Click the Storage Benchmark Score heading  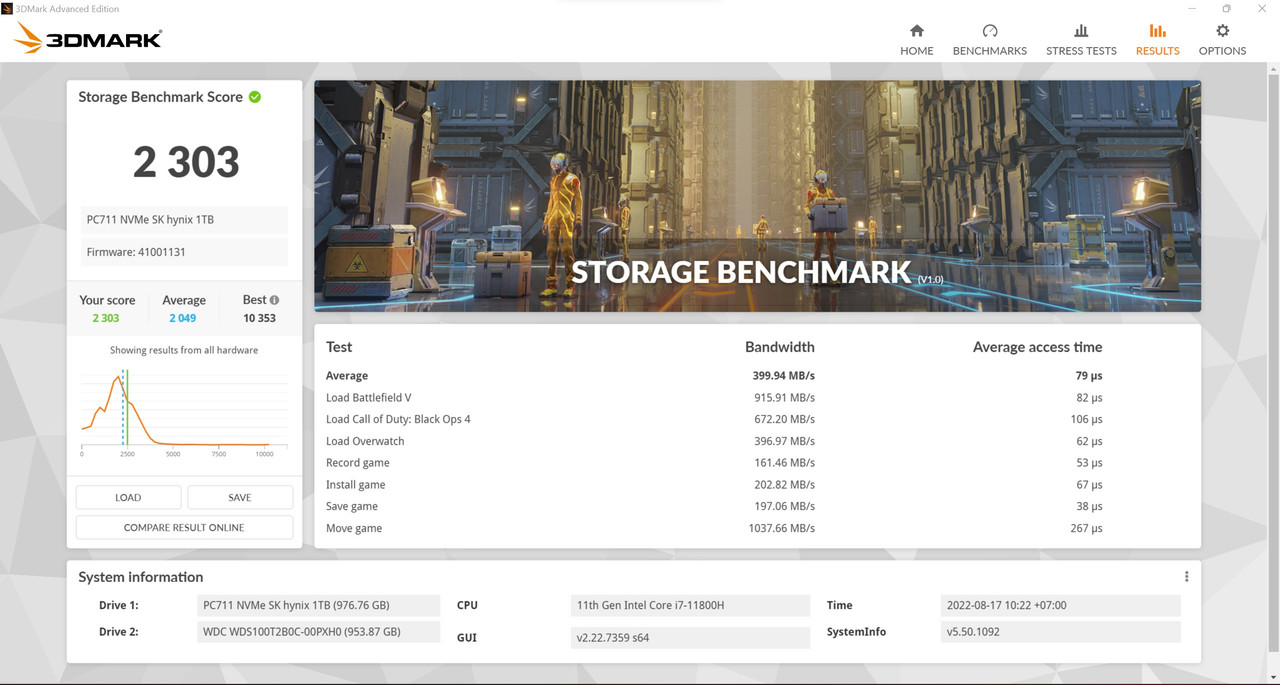point(160,97)
